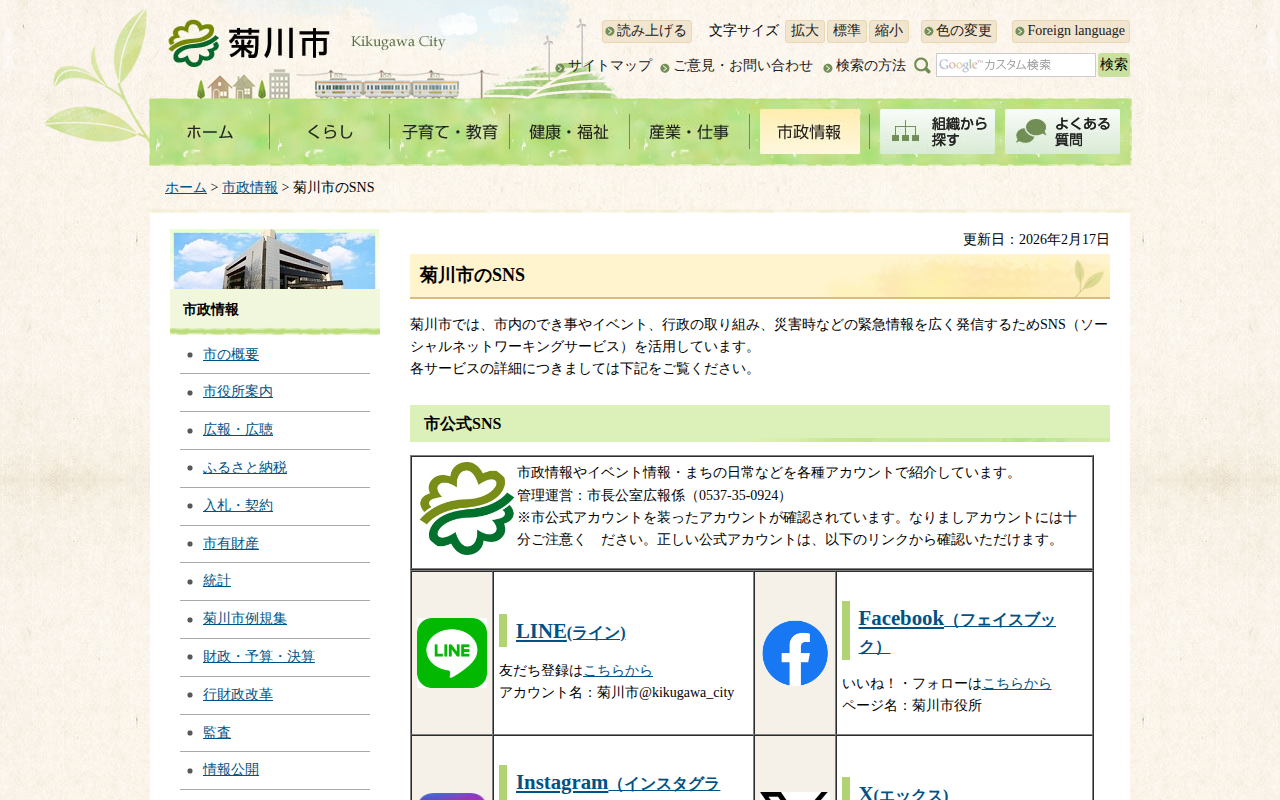Open 菊川市例規集 sidebar link
The image size is (1280, 800).
point(245,619)
